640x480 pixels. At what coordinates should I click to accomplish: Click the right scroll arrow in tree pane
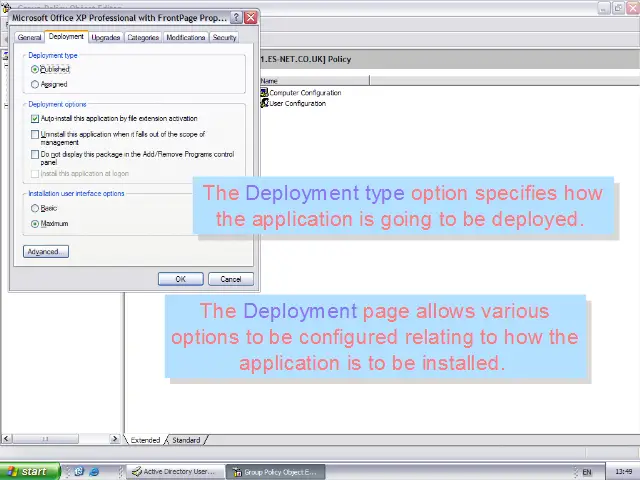pyautogui.click(x=115, y=439)
